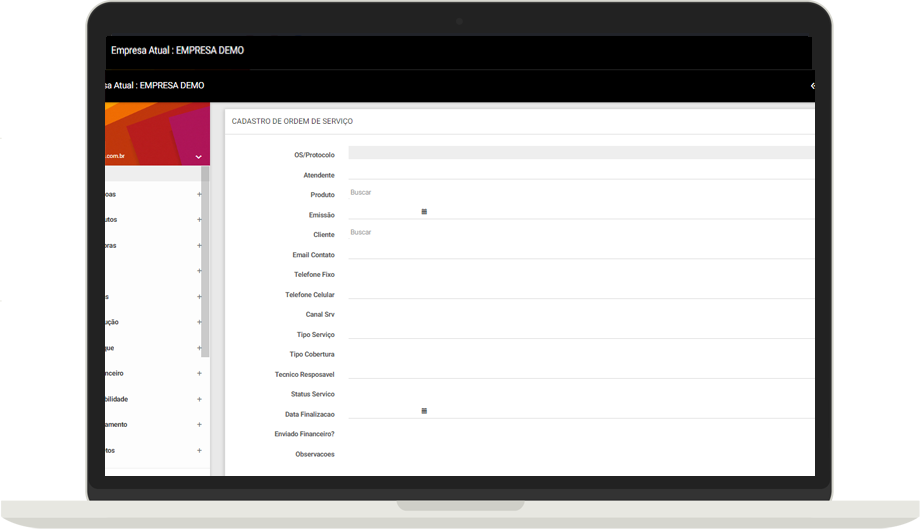Image resolution: width=920 pixels, height=529 pixels.
Task: Expand the plus next to 'amento' menu row
Action: pyautogui.click(x=199, y=424)
